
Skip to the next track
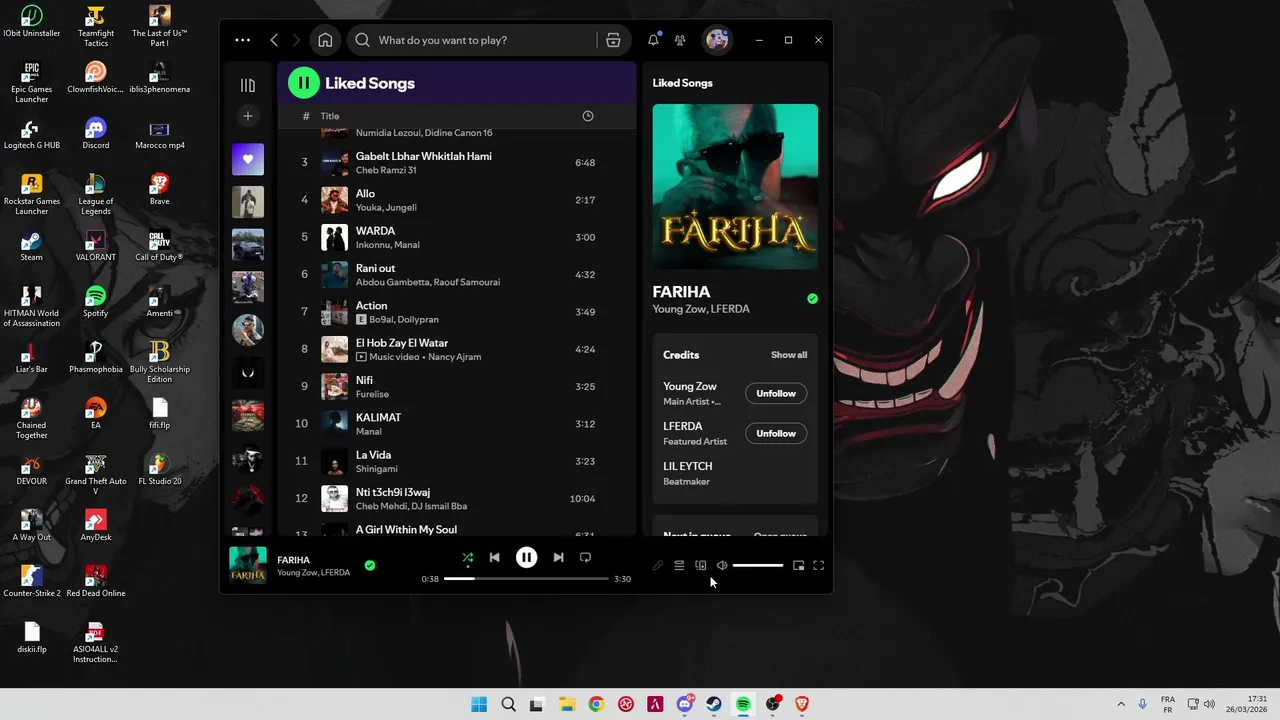[558, 558]
